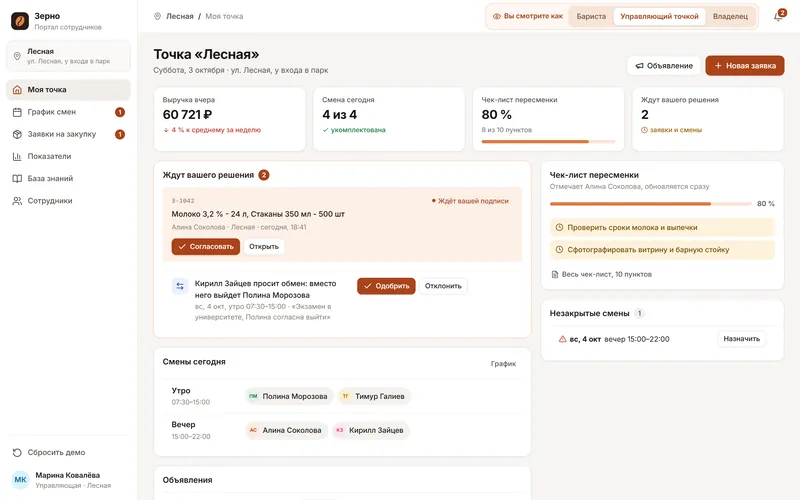This screenshot has height=500, width=800.
Task: Click request number З-1042
Action: click(x=183, y=201)
